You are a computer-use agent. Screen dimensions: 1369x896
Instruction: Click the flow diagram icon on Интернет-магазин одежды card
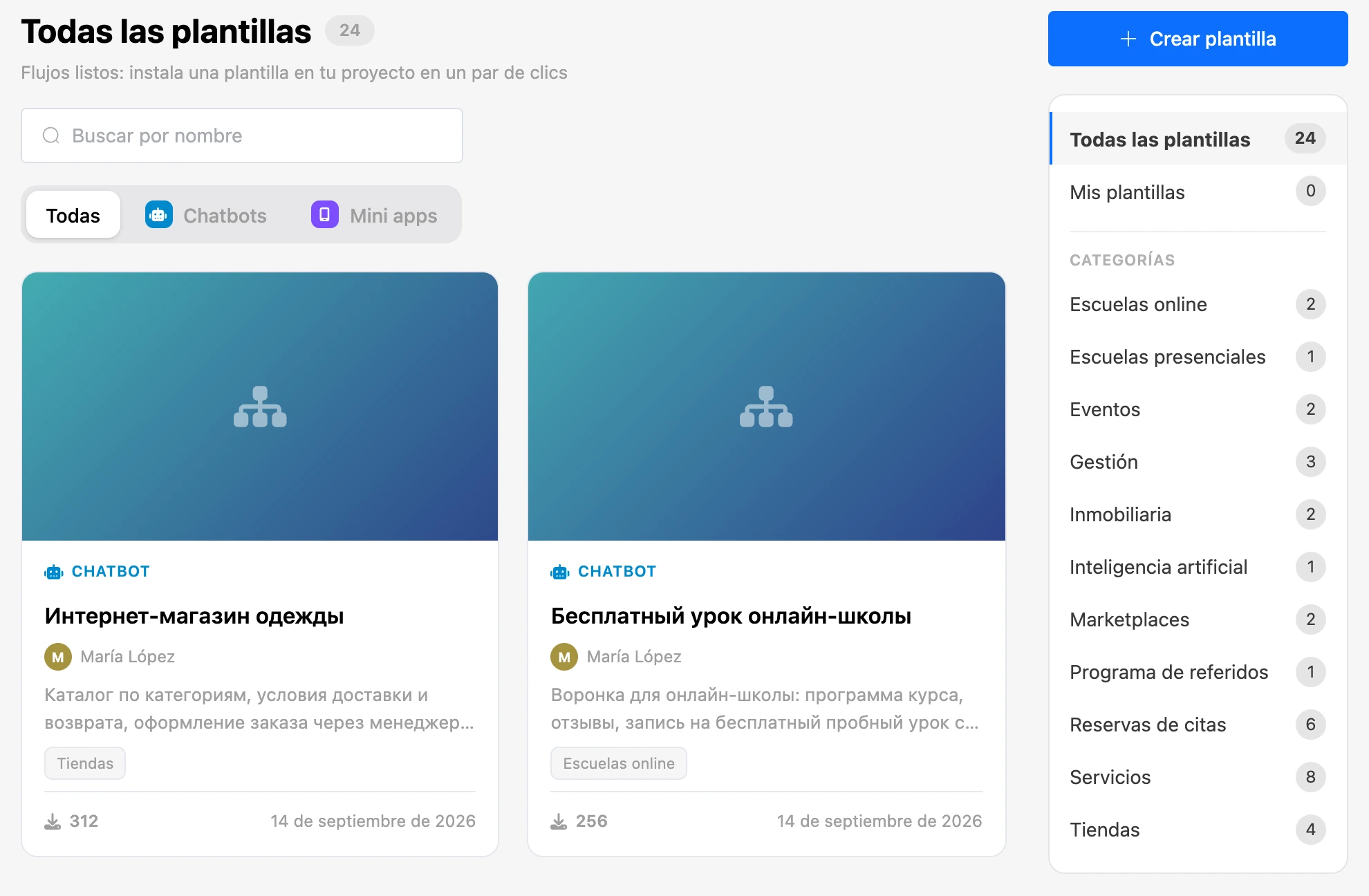click(260, 407)
